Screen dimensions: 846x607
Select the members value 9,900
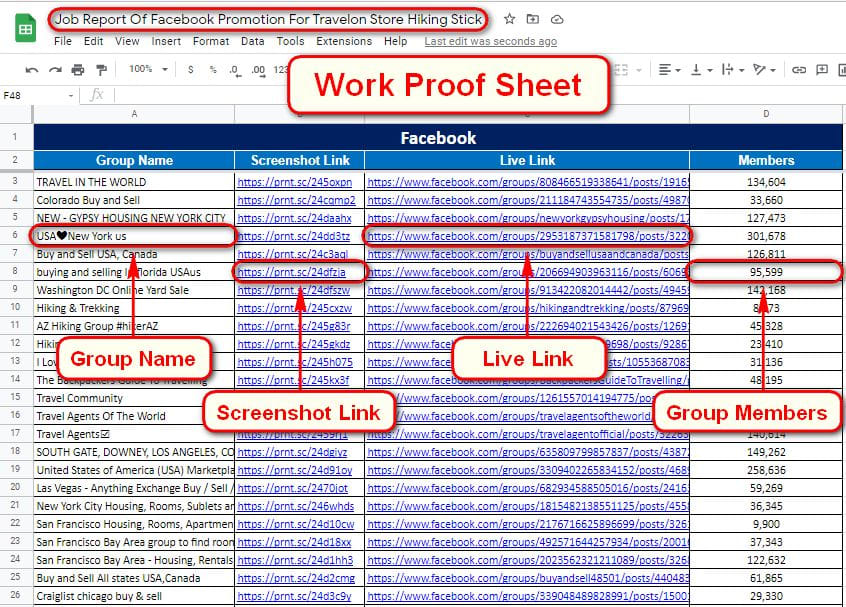(x=766, y=524)
